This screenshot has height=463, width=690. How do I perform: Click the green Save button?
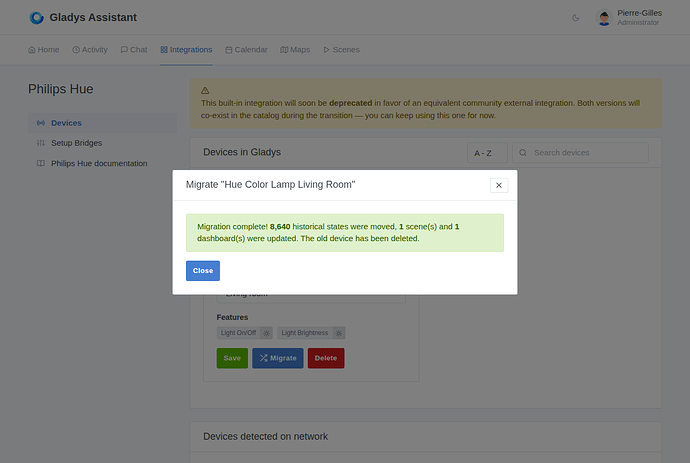pos(232,358)
